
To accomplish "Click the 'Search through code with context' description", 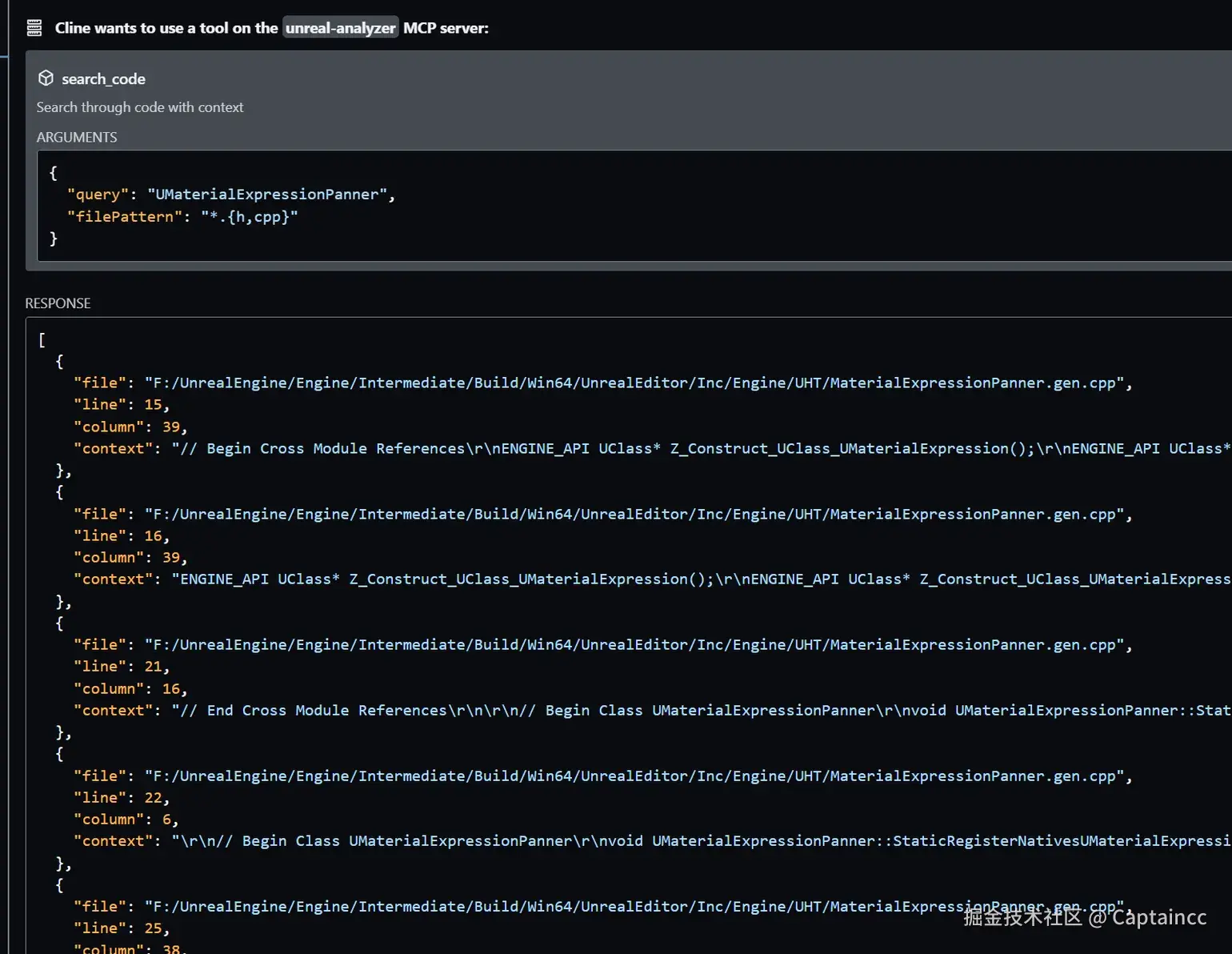I will tap(140, 107).
